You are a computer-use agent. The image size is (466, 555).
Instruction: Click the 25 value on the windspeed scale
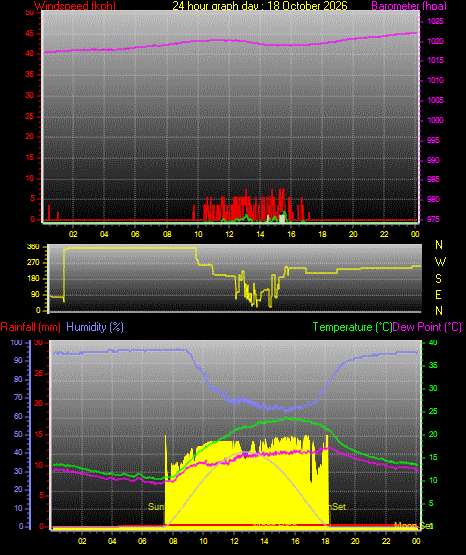[30, 116]
